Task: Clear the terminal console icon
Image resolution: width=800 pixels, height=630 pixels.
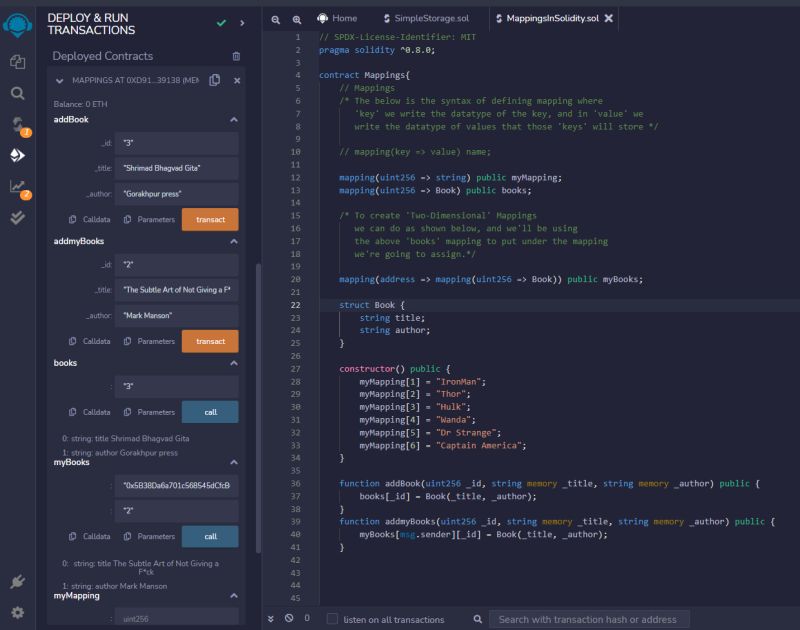Action: pos(289,618)
